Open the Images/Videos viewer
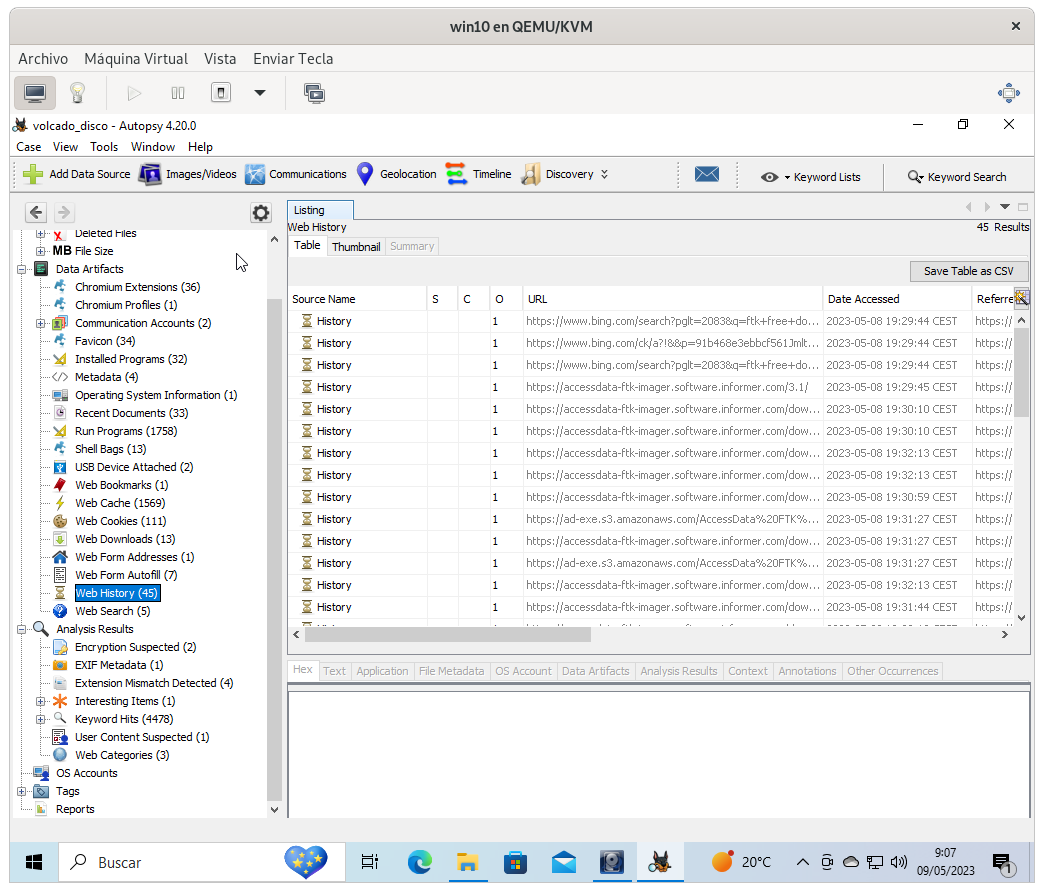 point(188,174)
